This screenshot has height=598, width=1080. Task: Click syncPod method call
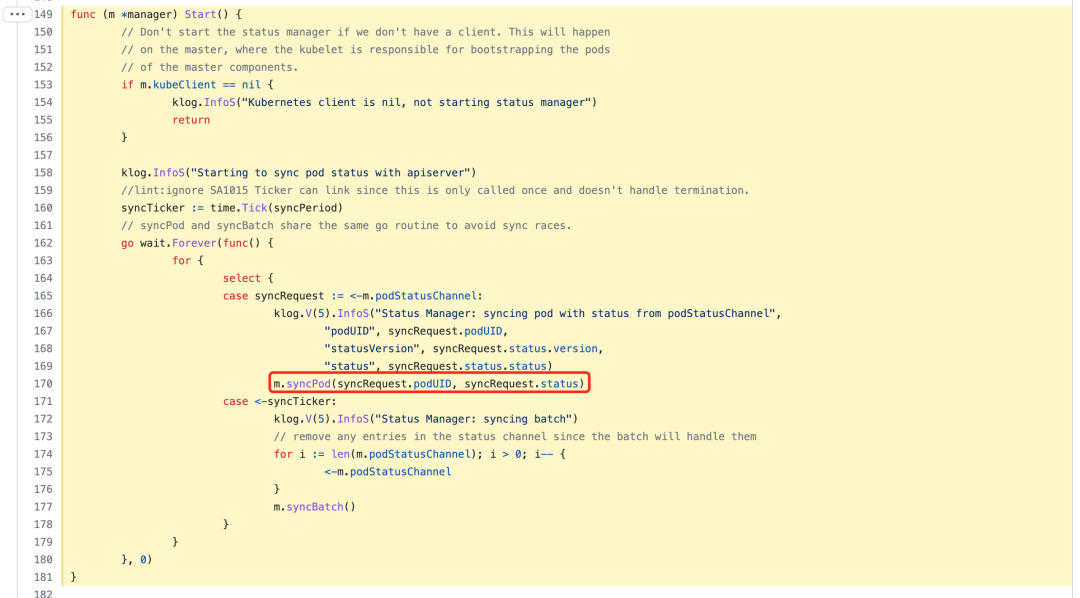(x=309, y=384)
